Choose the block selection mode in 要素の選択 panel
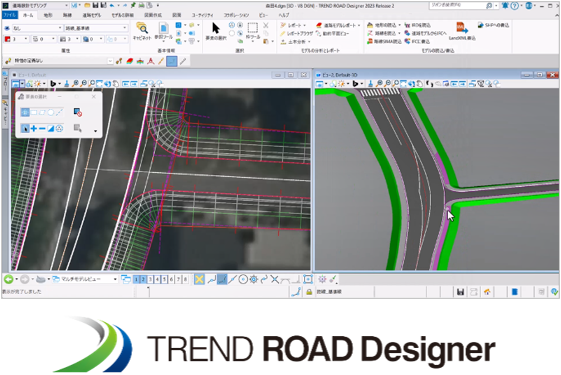 (34, 112)
